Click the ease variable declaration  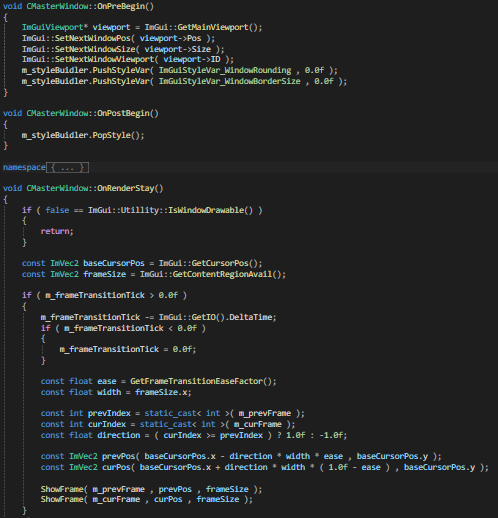[107, 381]
